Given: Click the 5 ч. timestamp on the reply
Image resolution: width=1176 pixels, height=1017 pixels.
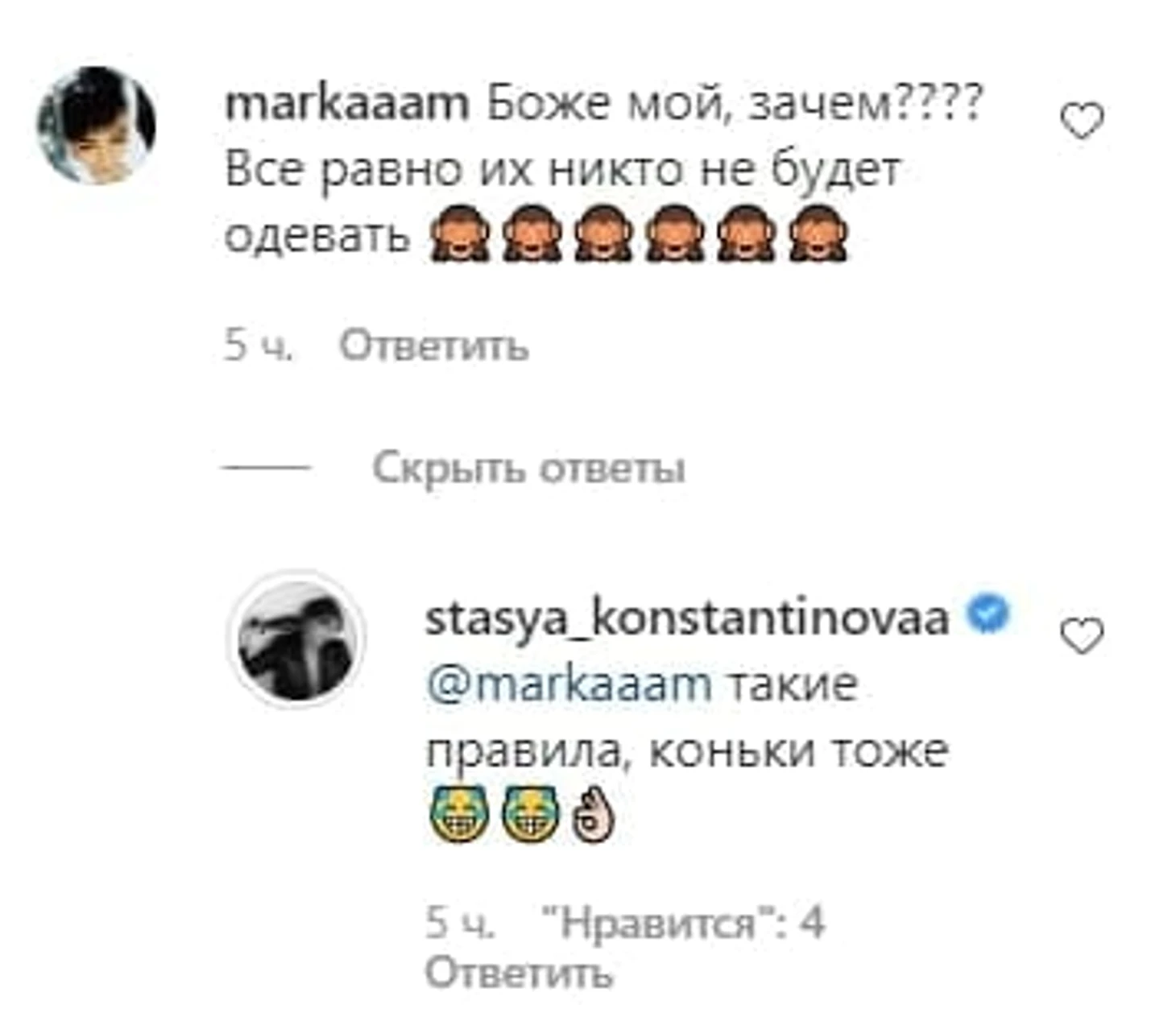Looking at the screenshot, I should pyautogui.click(x=460, y=923).
